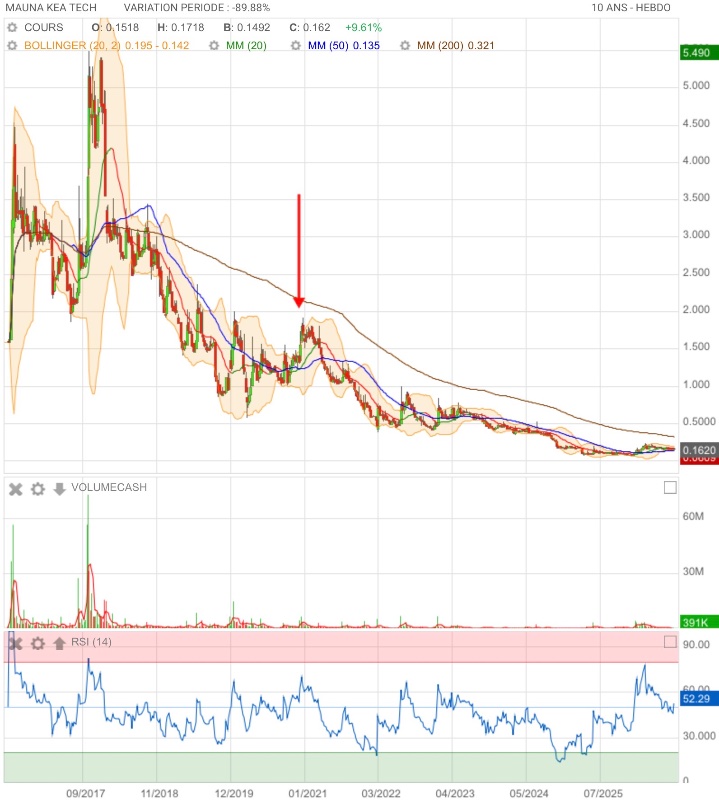Open Bollinger indicator settings gear
This screenshot has width=719, height=800.
click(12, 45)
